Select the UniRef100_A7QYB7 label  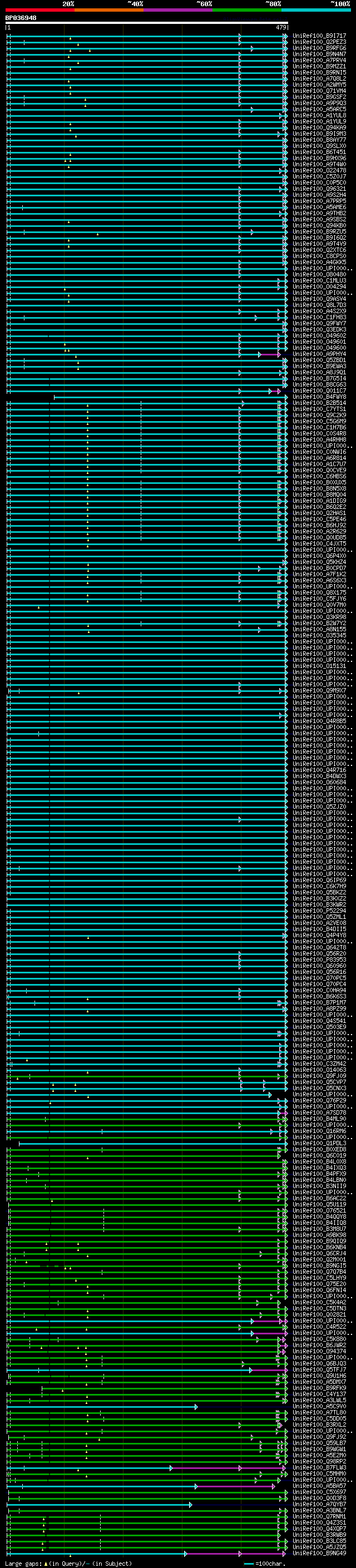319,1504
